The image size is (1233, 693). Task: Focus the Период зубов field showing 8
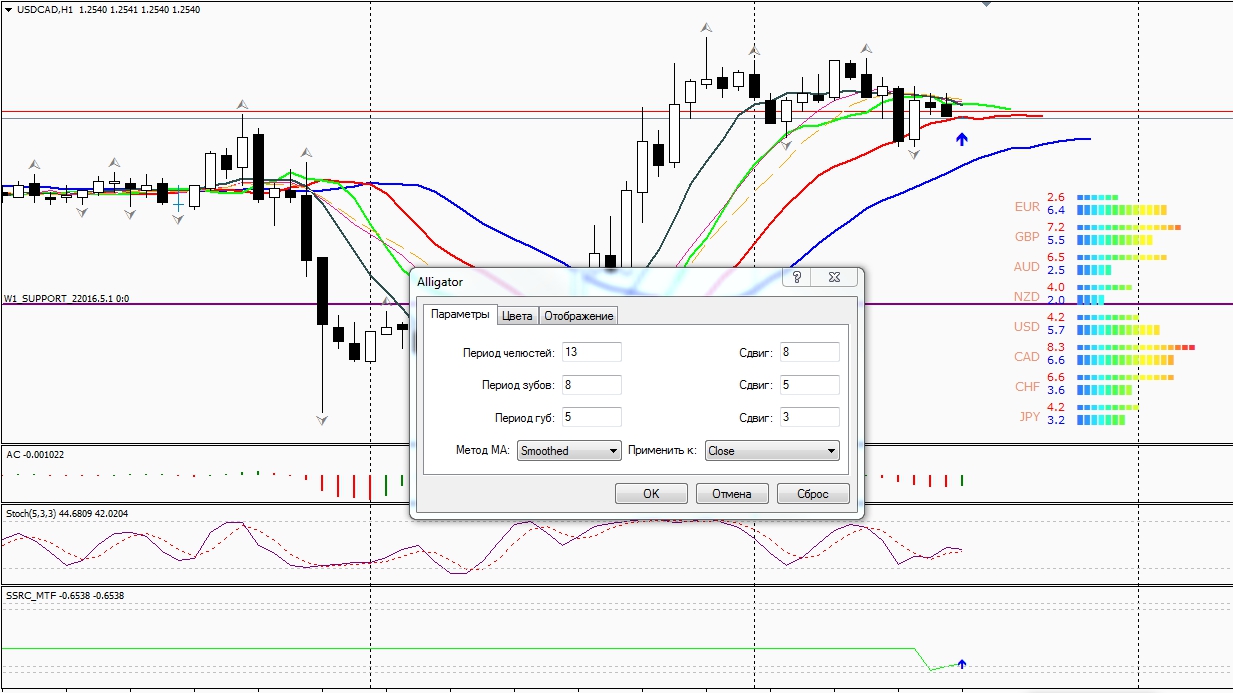pyautogui.click(x=591, y=385)
